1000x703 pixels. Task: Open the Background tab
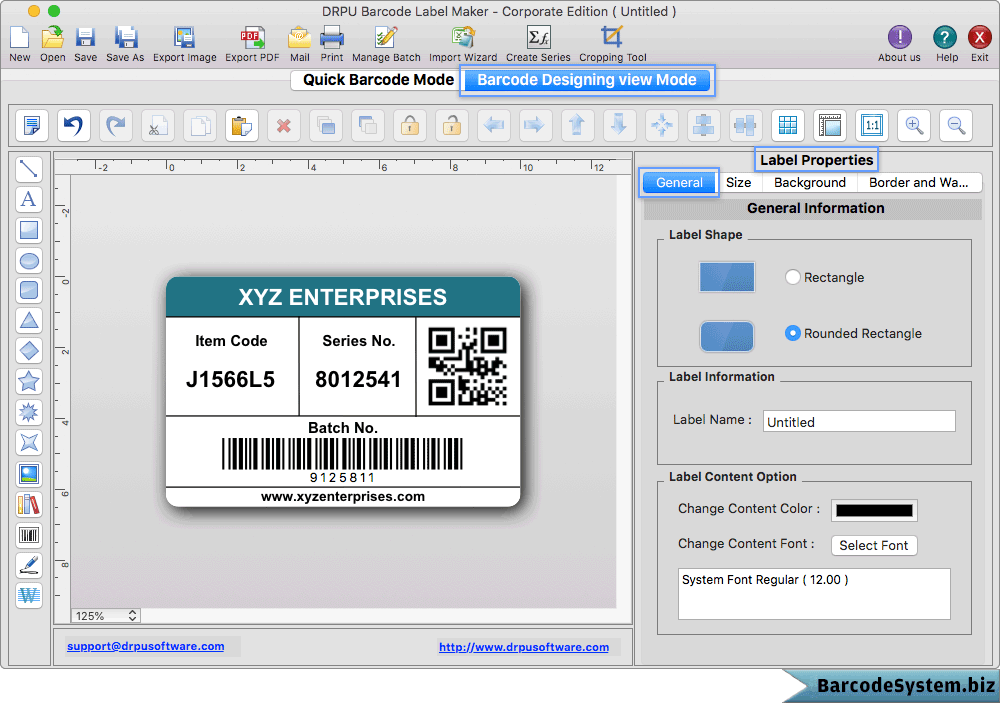tap(810, 182)
